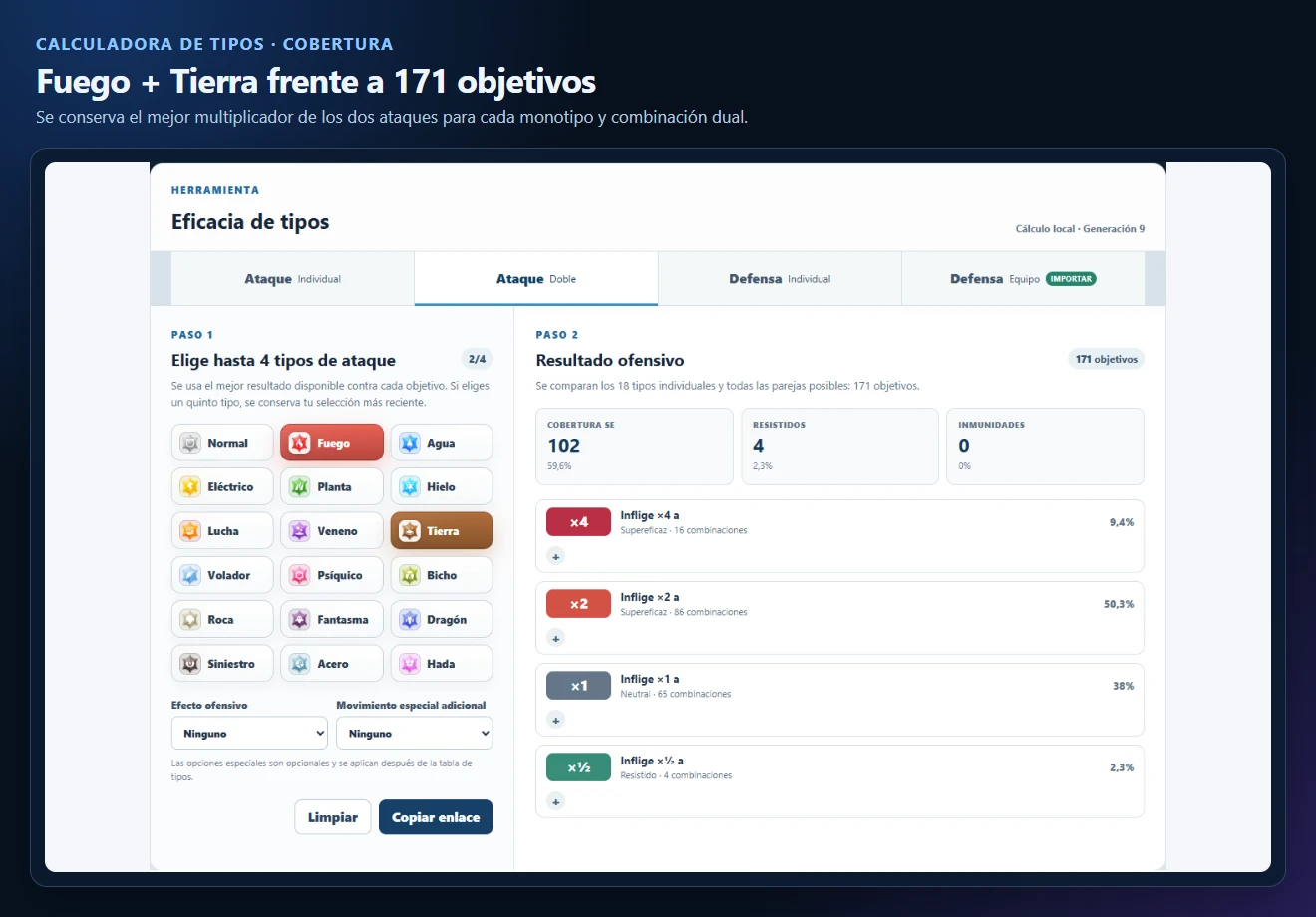Switch to the Ataque Individual tab

coord(293,279)
